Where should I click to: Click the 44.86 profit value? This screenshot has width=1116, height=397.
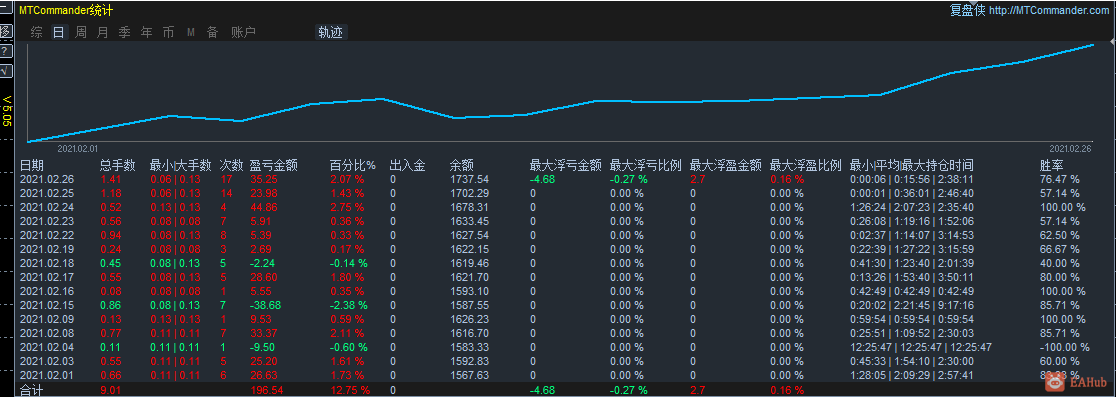[x=263, y=207]
